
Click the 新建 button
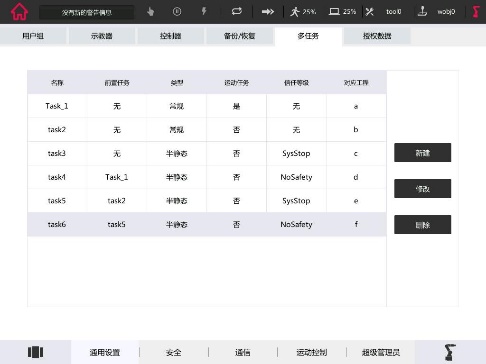(422, 153)
